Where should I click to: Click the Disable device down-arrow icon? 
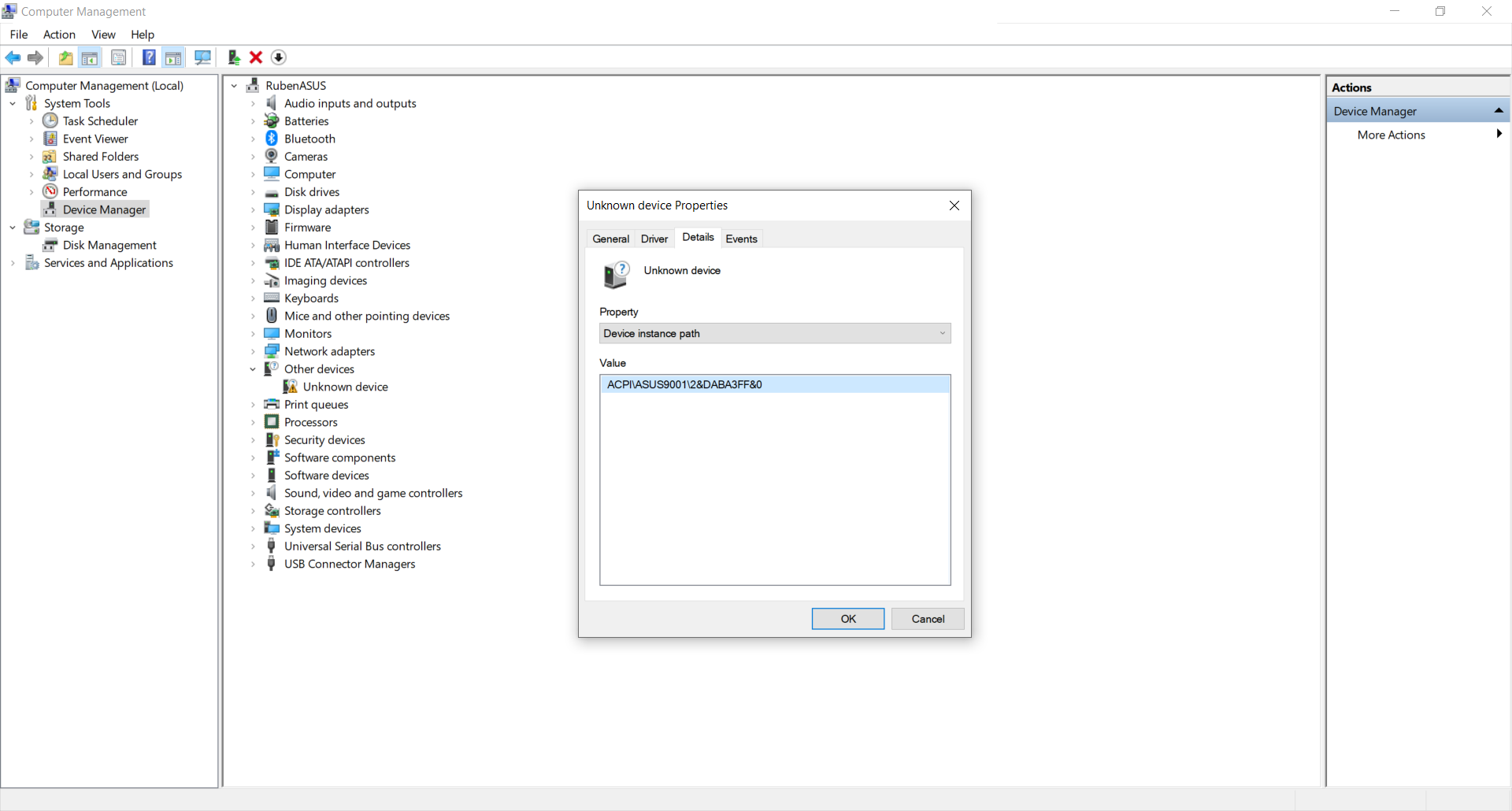click(279, 57)
